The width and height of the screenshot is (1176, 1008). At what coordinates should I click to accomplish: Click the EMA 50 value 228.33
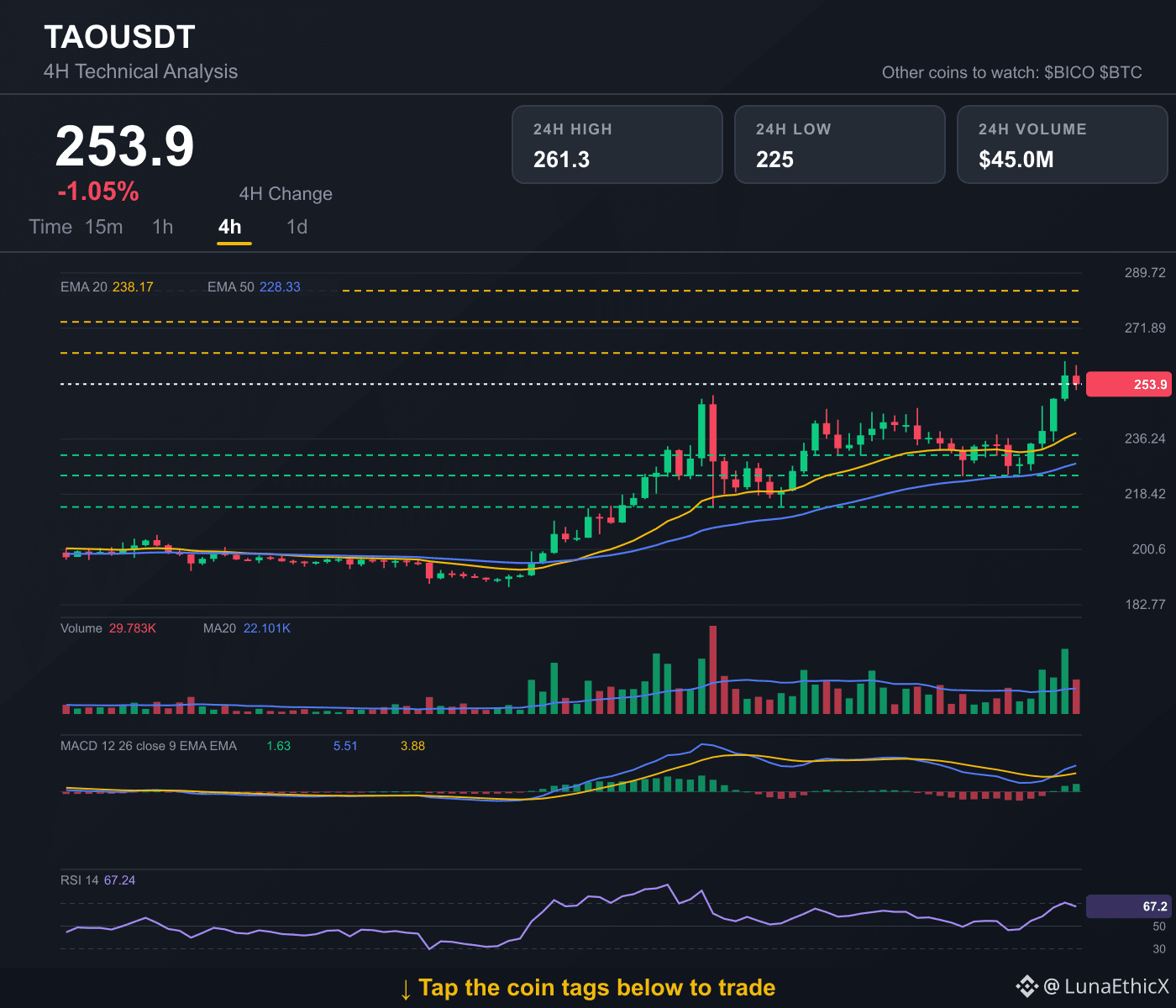[280, 287]
